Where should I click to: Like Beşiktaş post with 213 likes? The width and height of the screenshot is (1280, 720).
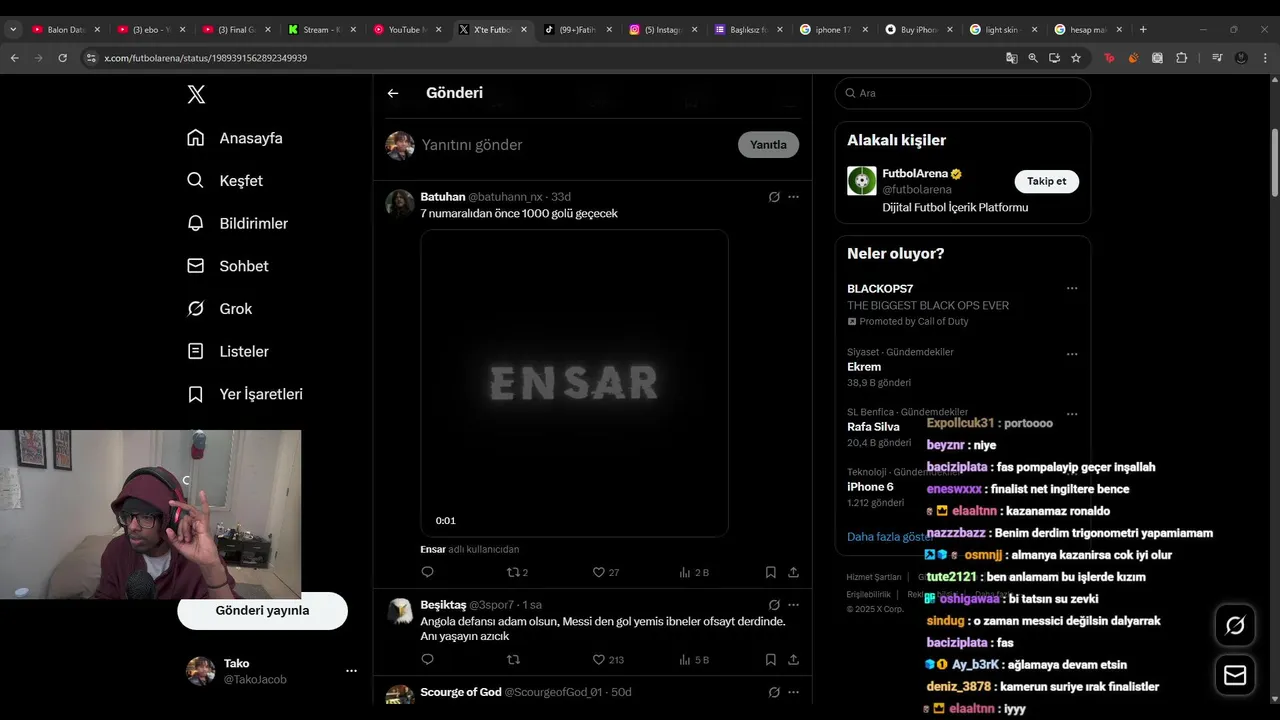coord(608,659)
